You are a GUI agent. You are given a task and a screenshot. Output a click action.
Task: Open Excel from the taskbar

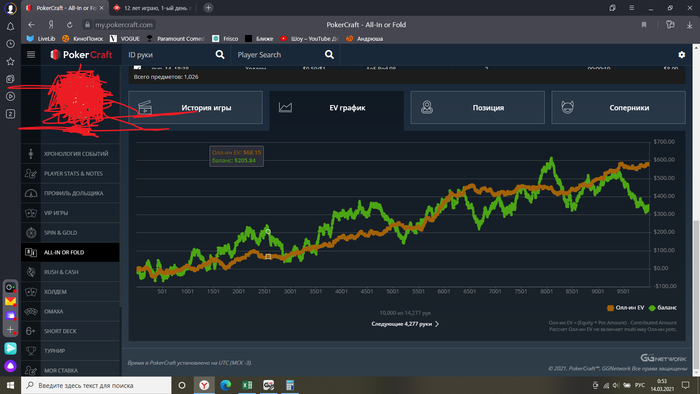tap(247, 385)
